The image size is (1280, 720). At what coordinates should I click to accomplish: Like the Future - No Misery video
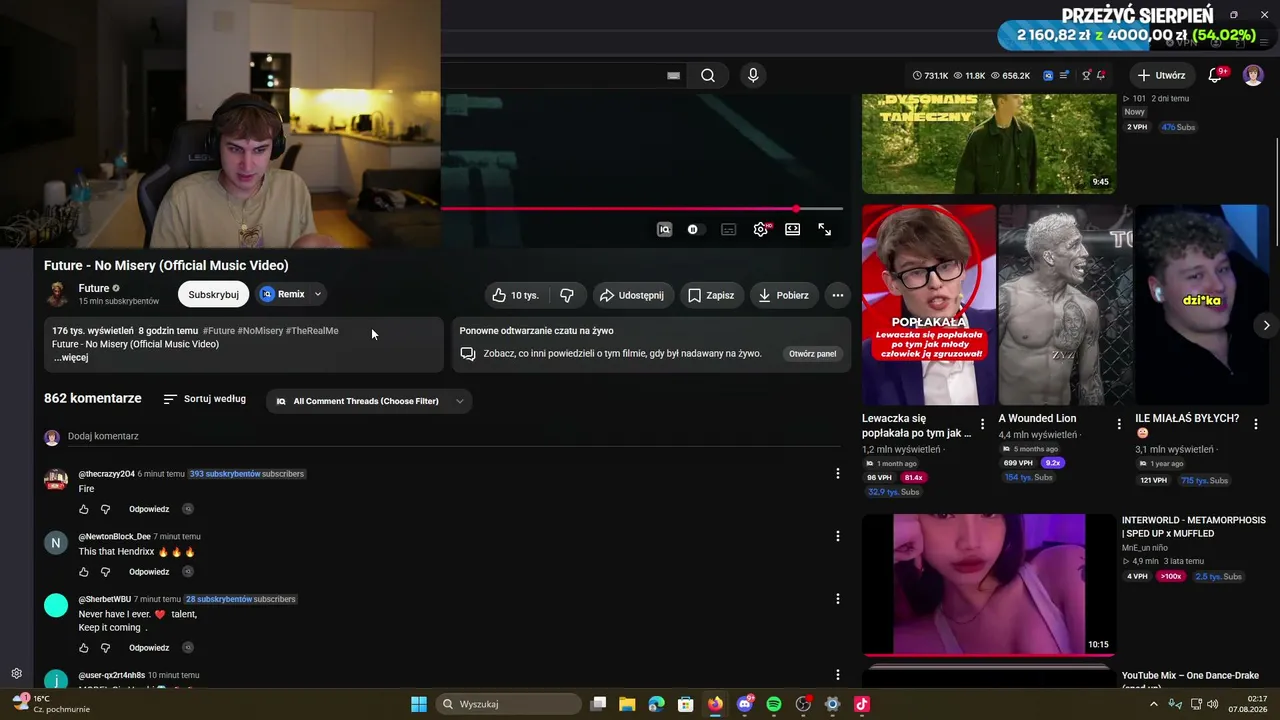coord(516,295)
